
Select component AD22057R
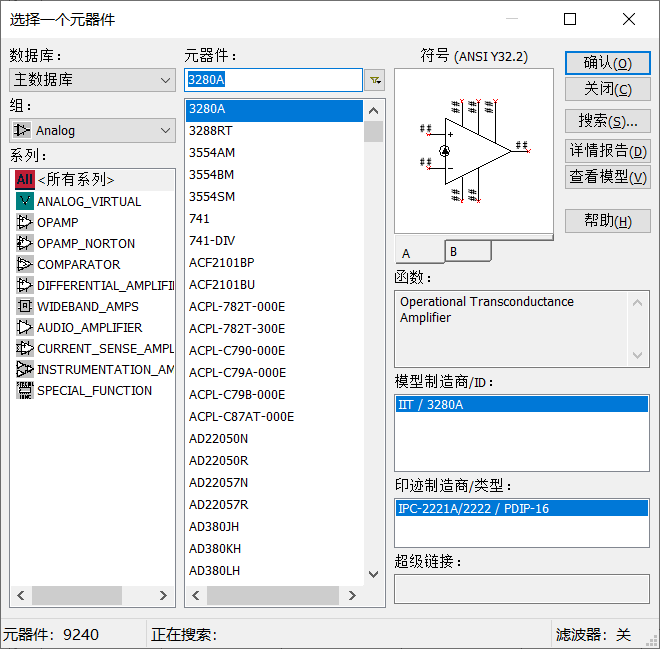coord(274,505)
